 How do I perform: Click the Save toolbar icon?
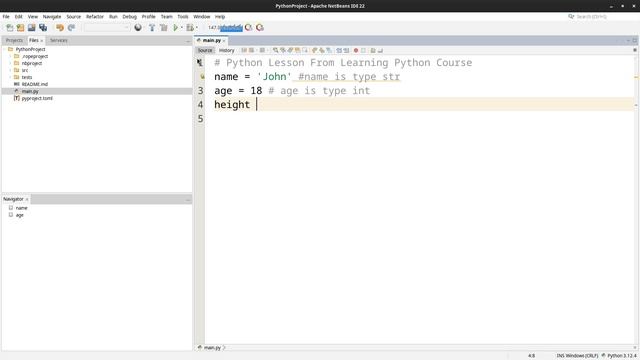click(x=31, y=28)
